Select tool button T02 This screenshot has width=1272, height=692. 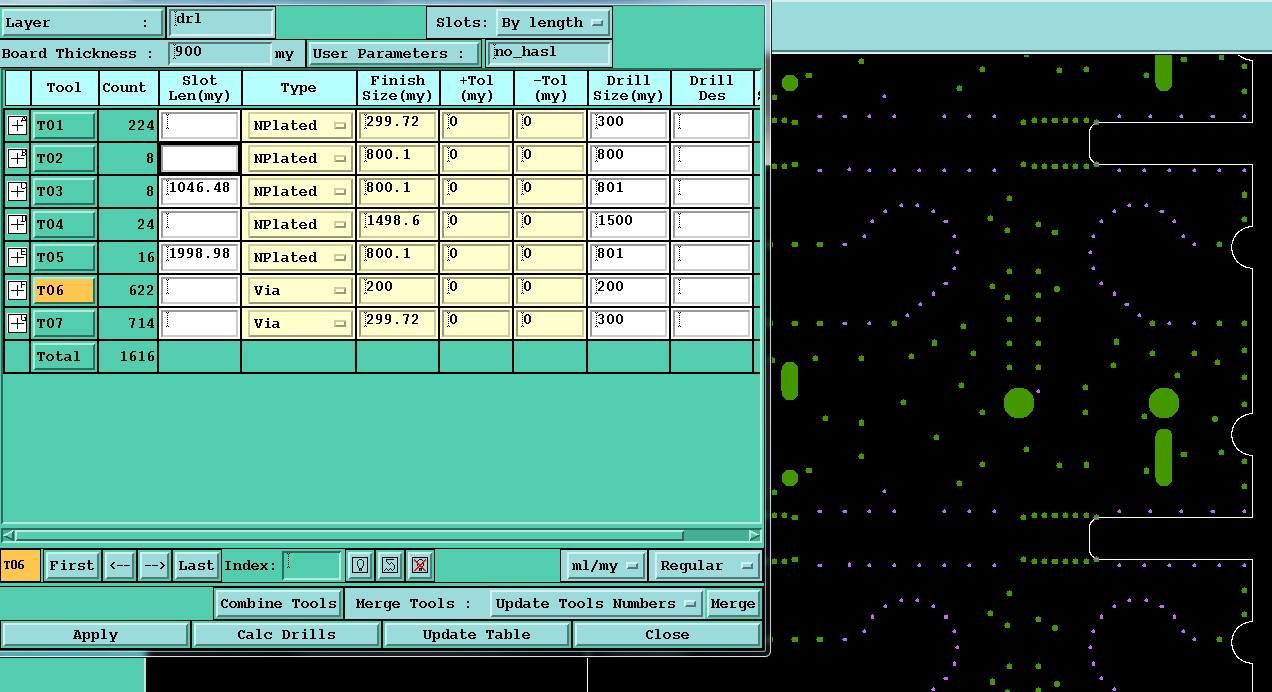click(x=64, y=158)
